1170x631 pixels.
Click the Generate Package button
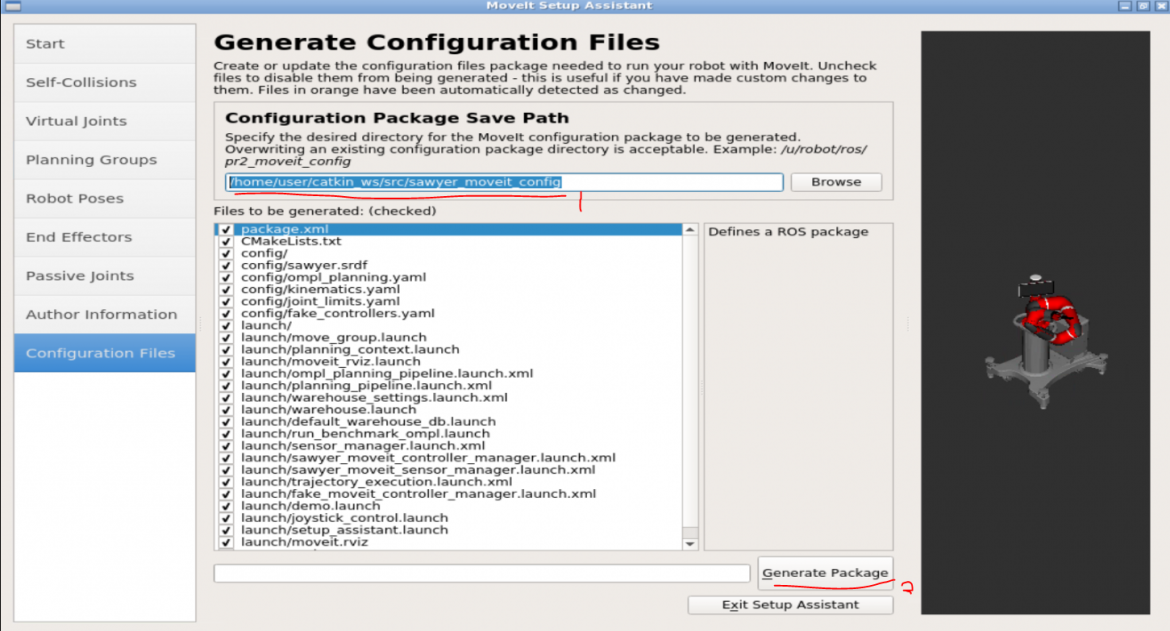coord(825,573)
